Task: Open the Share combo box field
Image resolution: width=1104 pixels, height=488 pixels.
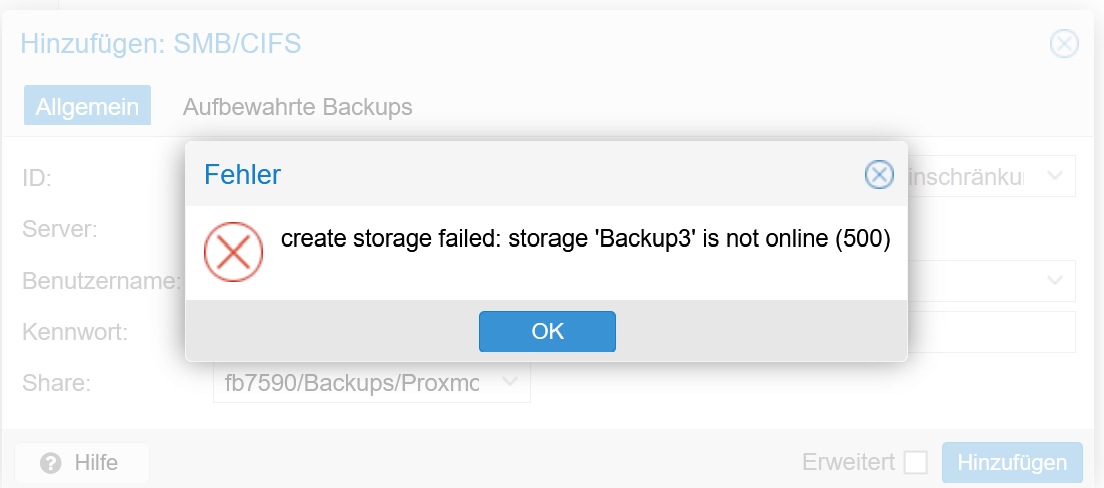Action: click(372, 382)
